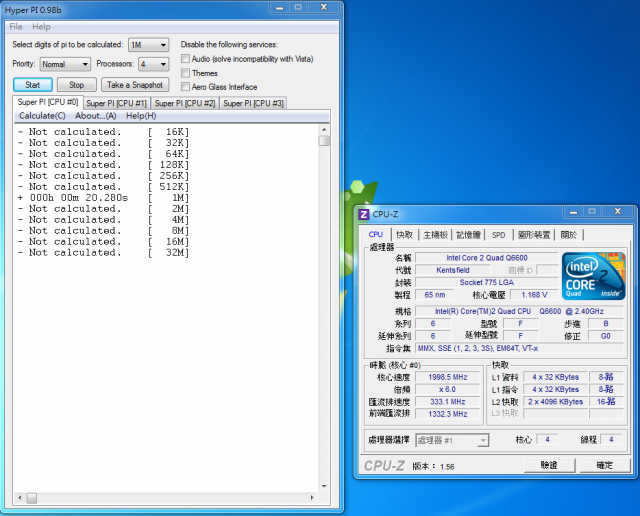Click the '1.168 V' core voltage value
The image size is (640, 516).
[534, 295]
